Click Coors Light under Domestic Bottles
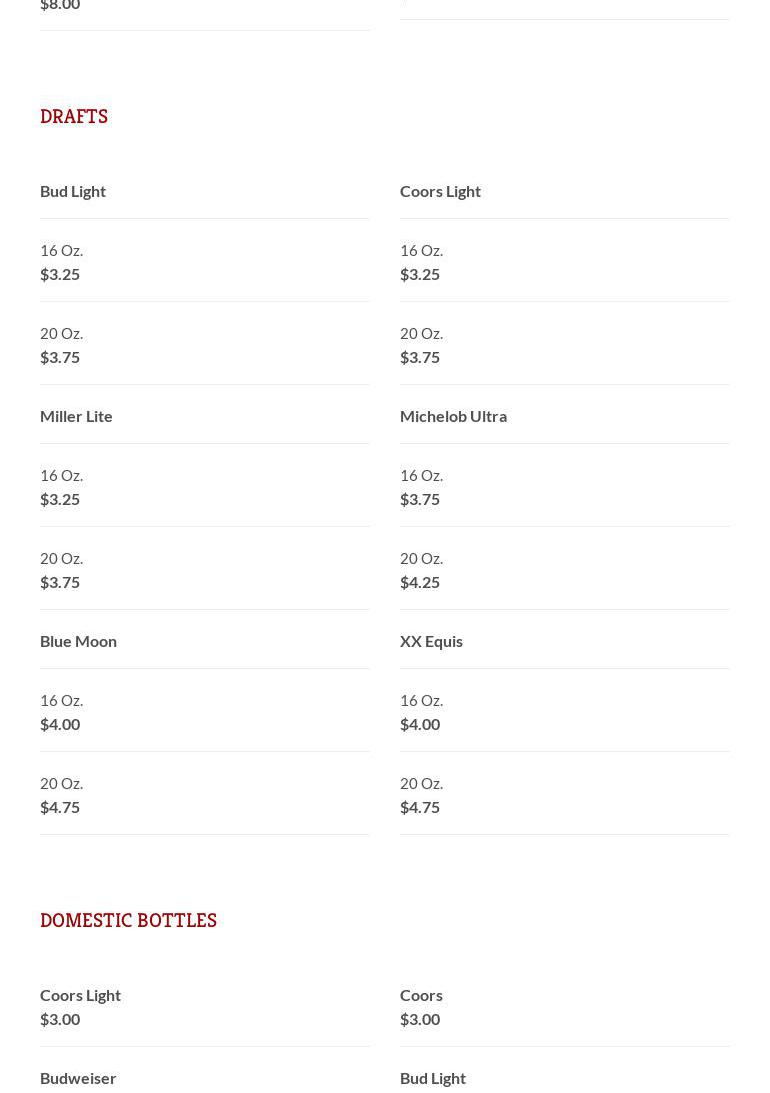 tap(80, 995)
